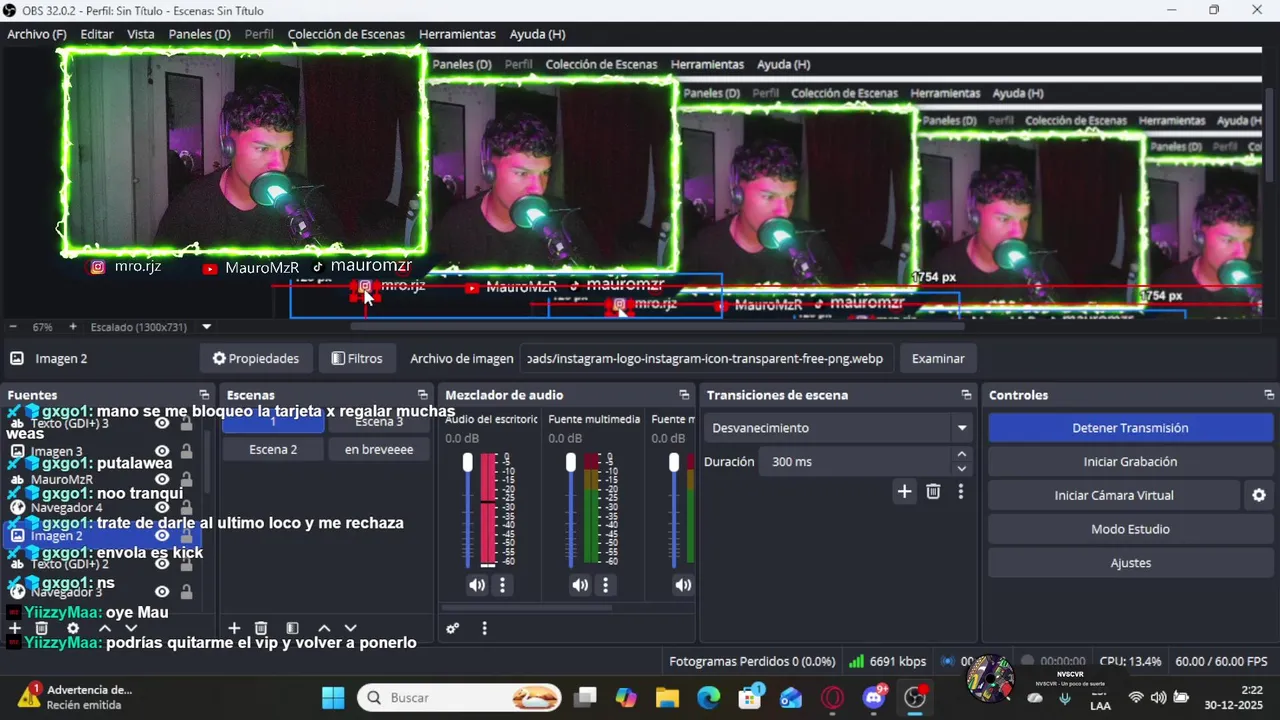Open the Windows Start menu

[x=333, y=697]
